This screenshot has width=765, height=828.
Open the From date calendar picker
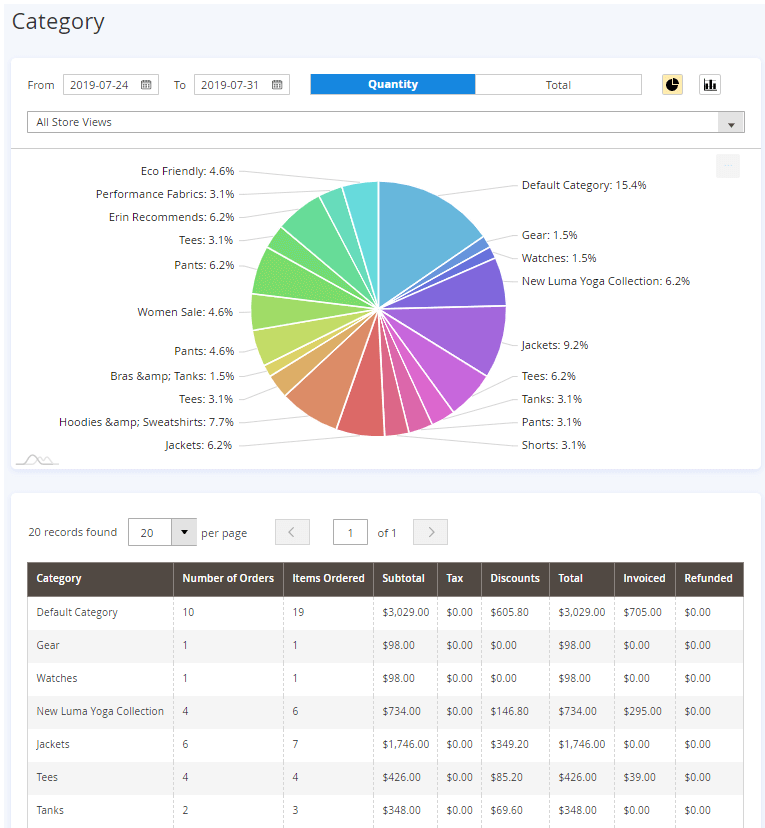click(x=146, y=85)
